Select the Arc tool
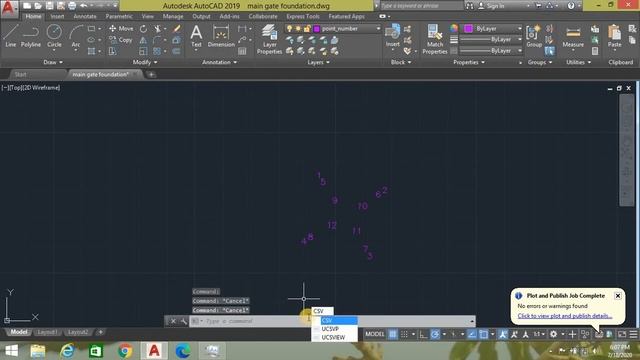 coord(76,36)
